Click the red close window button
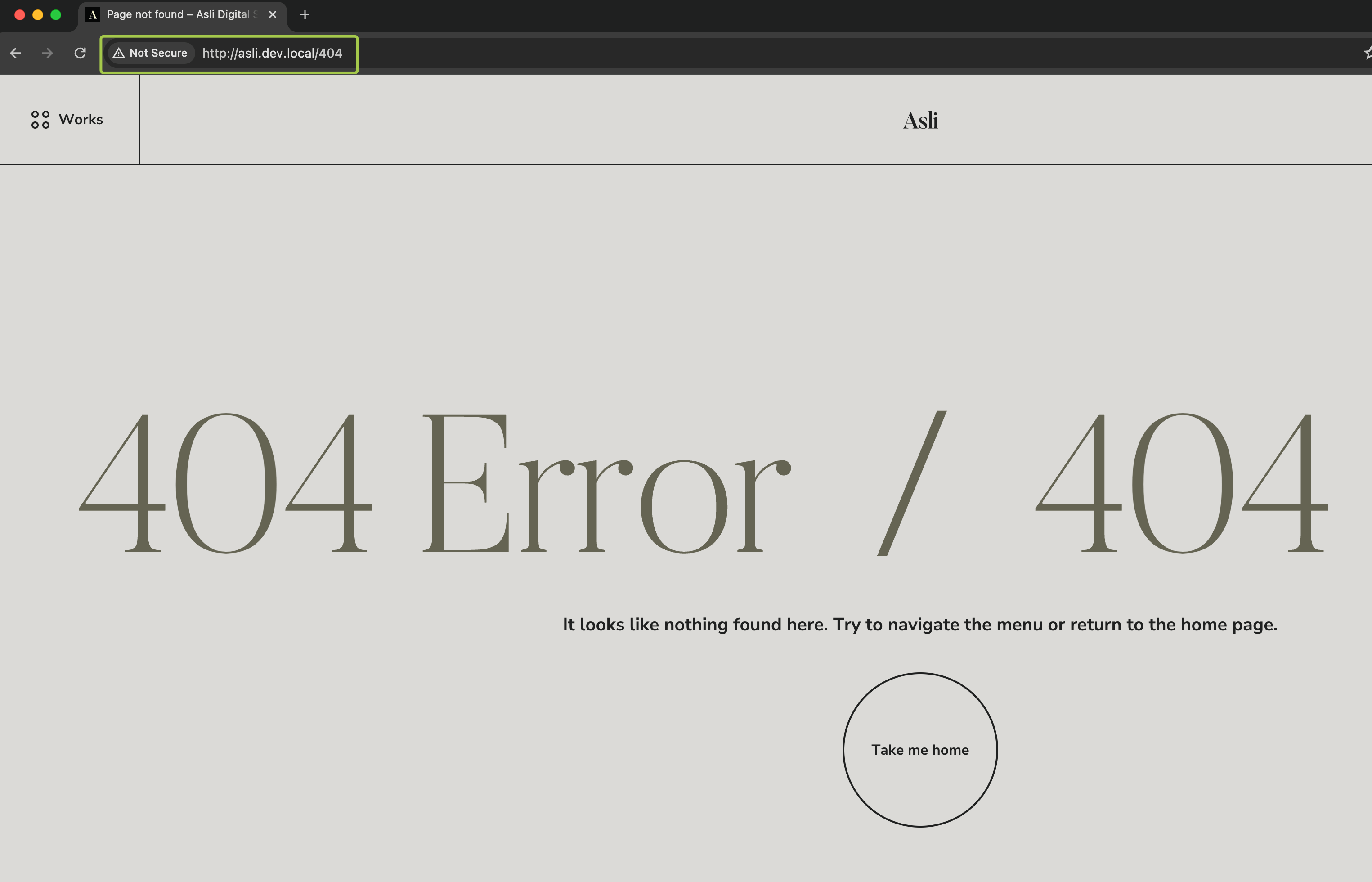 tap(19, 15)
